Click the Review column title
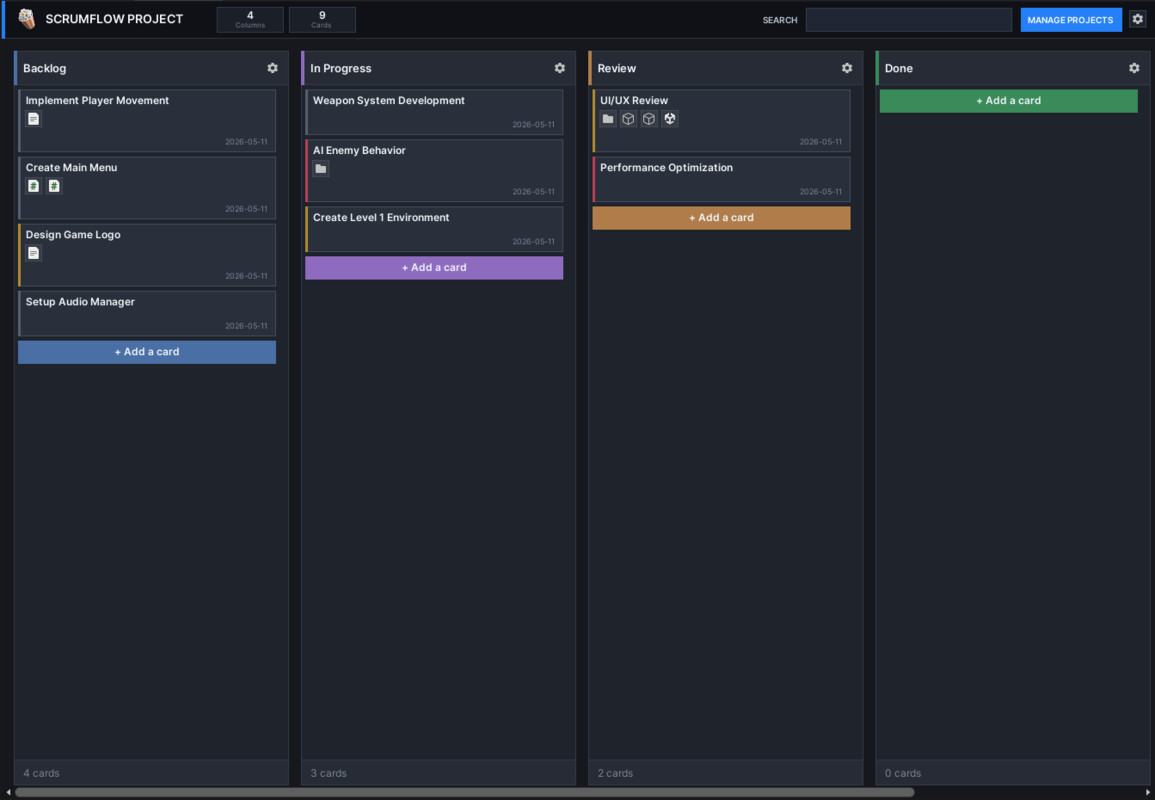 click(617, 68)
